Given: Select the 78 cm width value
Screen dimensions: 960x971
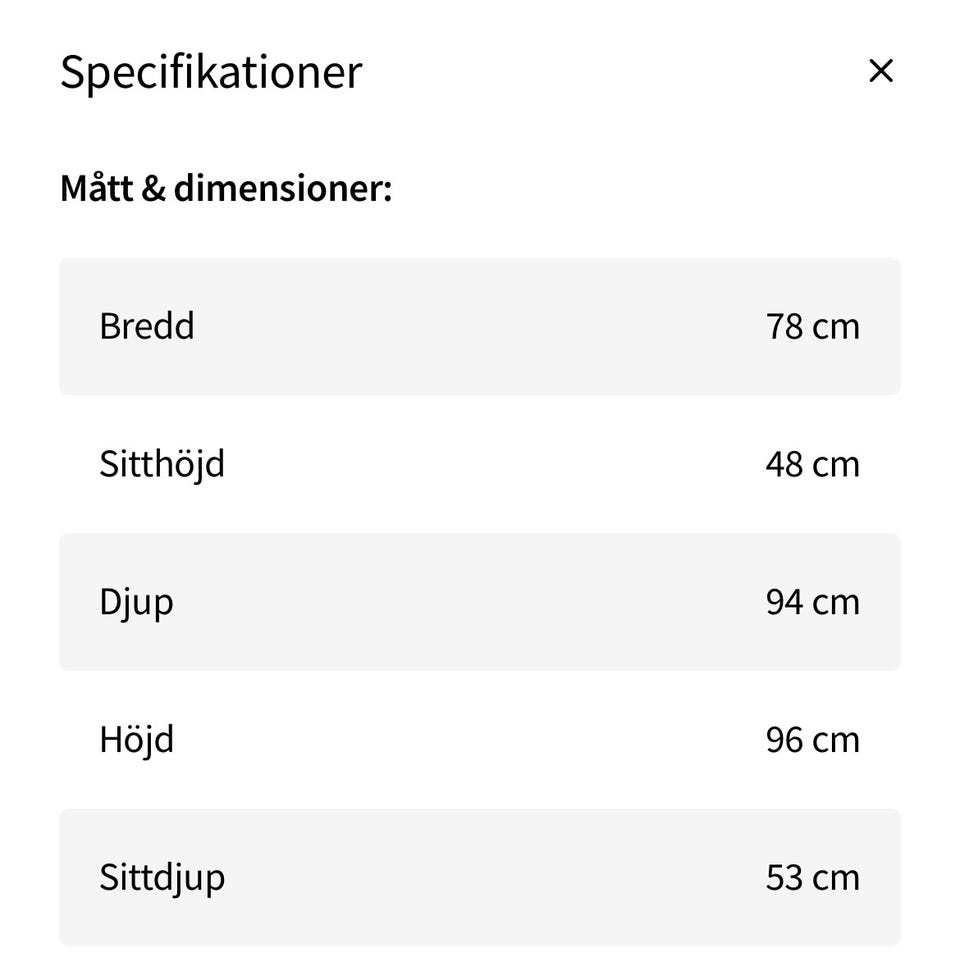Looking at the screenshot, I should pyautogui.click(x=812, y=326).
